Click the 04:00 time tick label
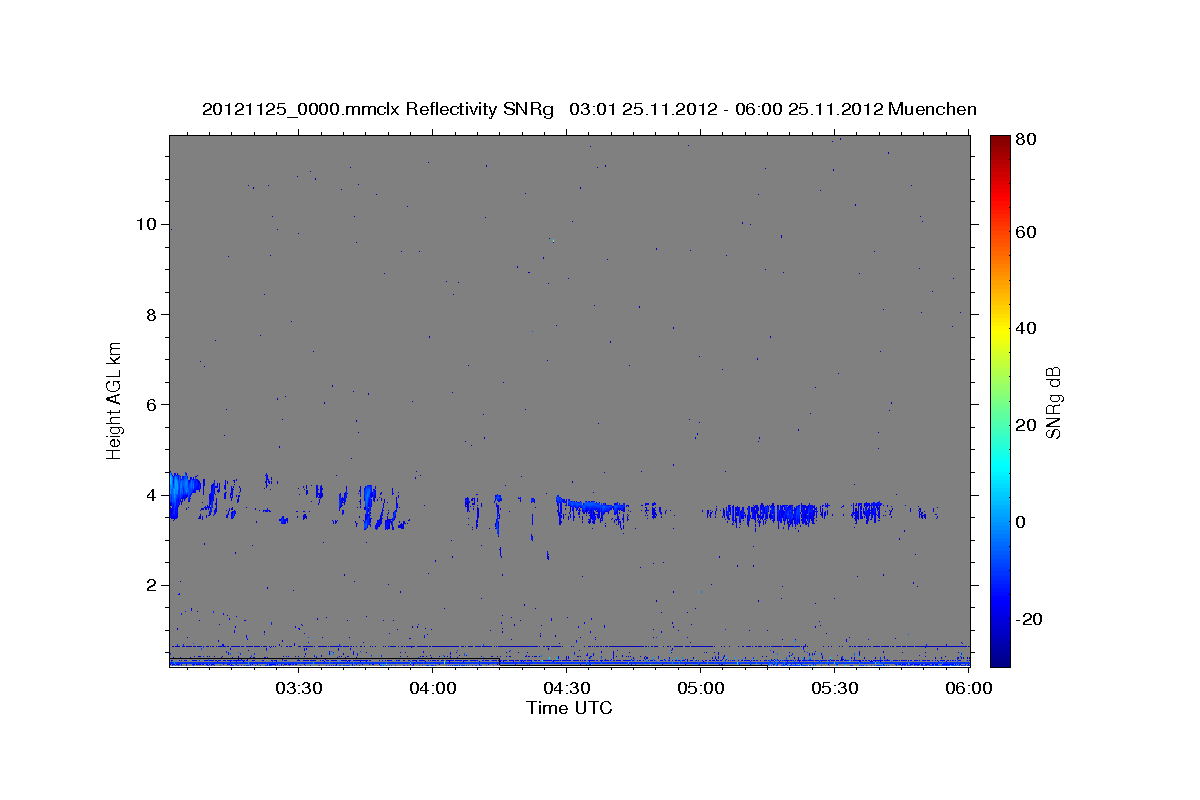The width and height of the screenshot is (1200, 800). pyautogui.click(x=432, y=688)
